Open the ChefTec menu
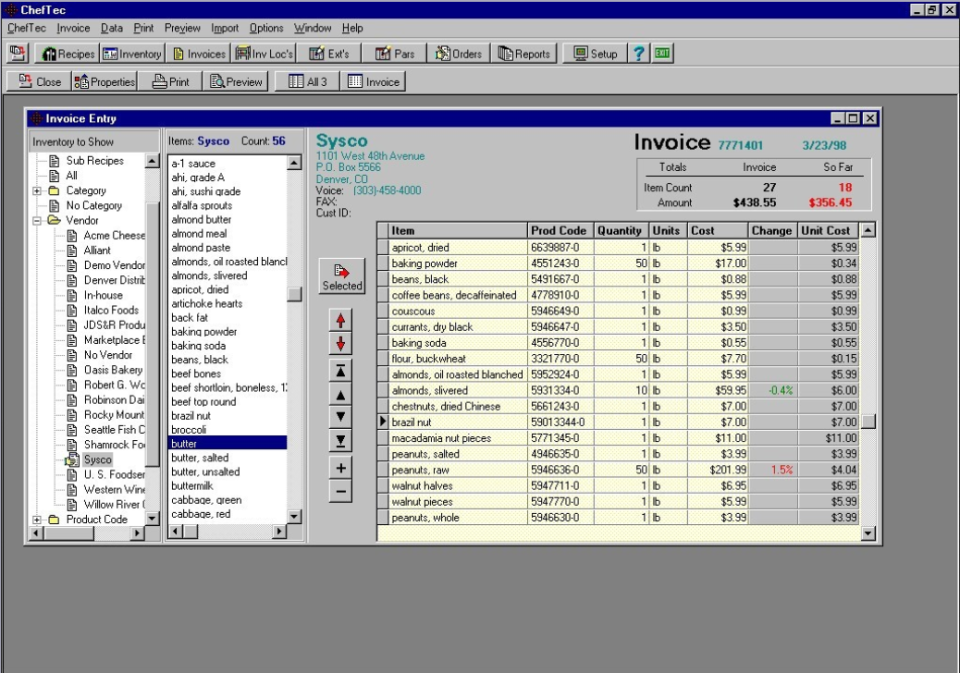This screenshot has height=673, width=960. click(26, 28)
